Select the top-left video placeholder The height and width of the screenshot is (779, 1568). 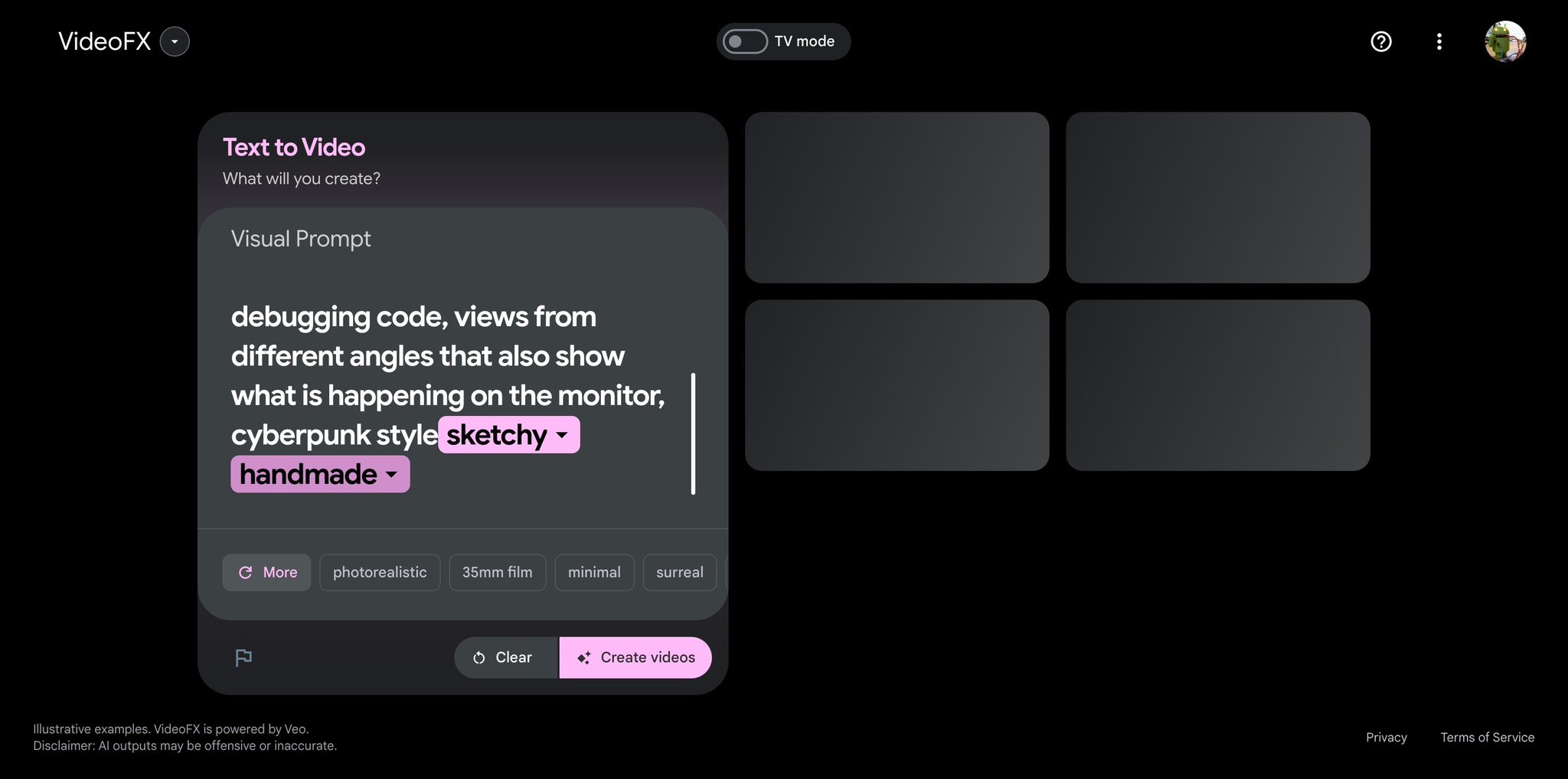[897, 198]
